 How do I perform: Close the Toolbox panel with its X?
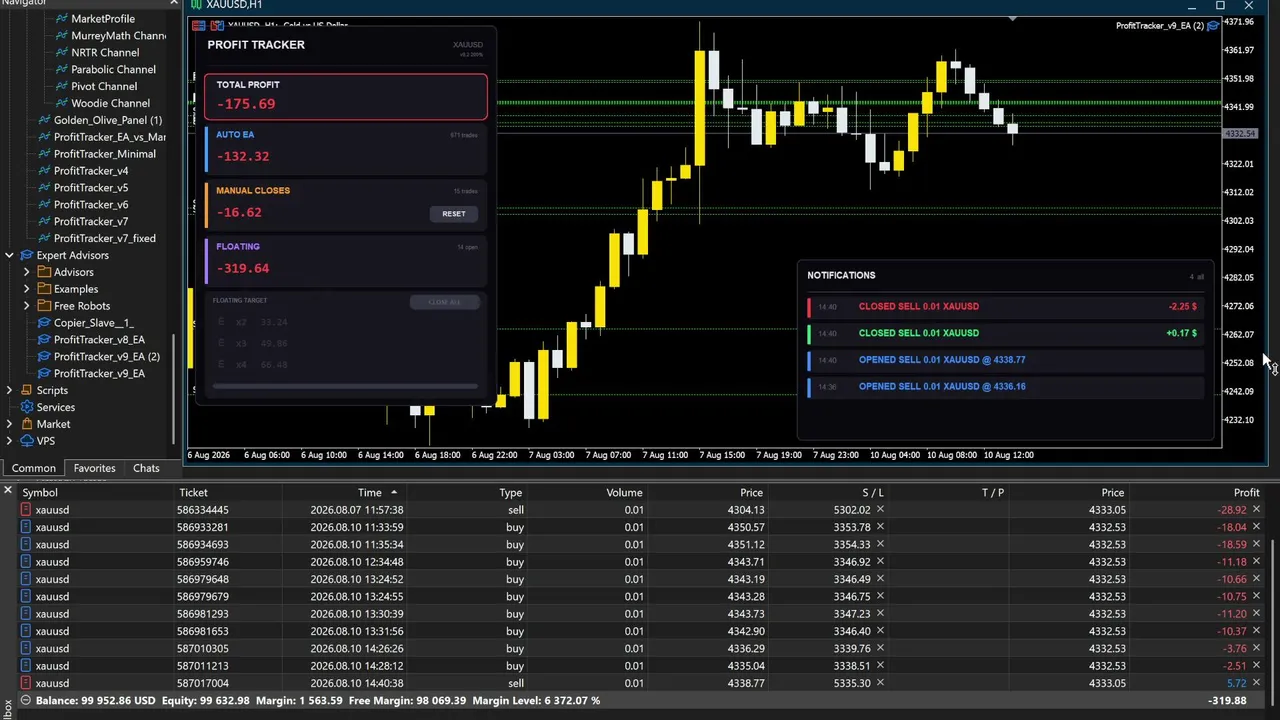(x=7, y=490)
